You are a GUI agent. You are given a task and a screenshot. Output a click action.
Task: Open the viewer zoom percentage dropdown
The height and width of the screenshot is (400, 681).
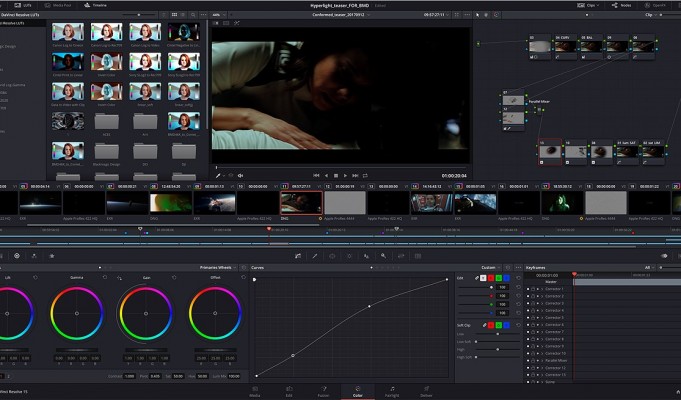(x=218, y=15)
